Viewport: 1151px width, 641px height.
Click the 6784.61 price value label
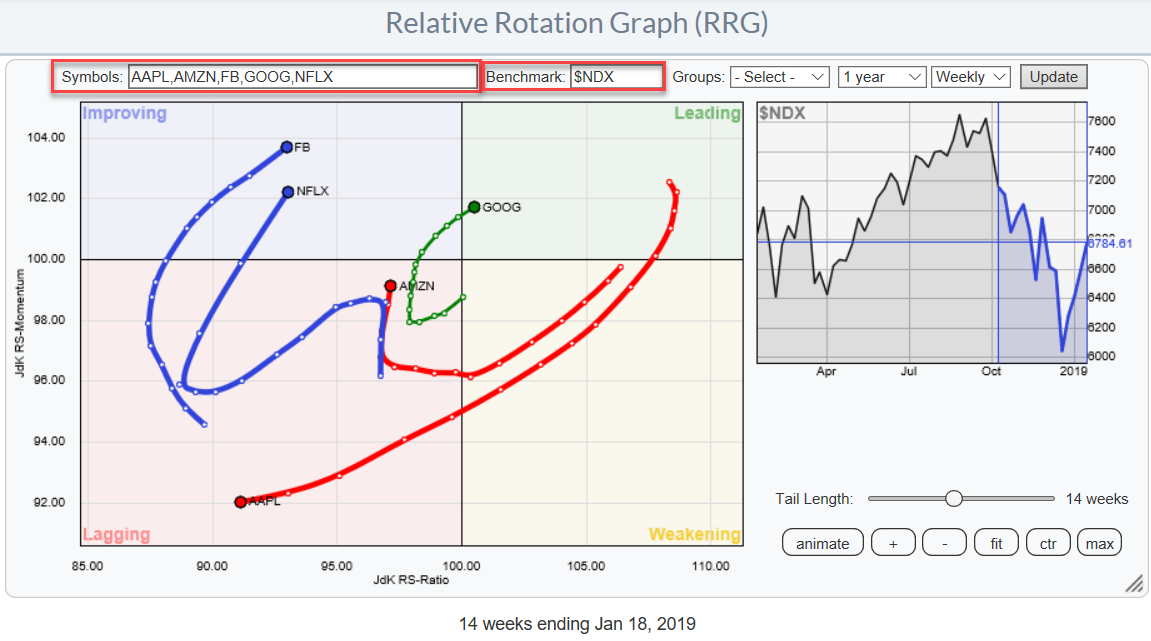click(1110, 243)
